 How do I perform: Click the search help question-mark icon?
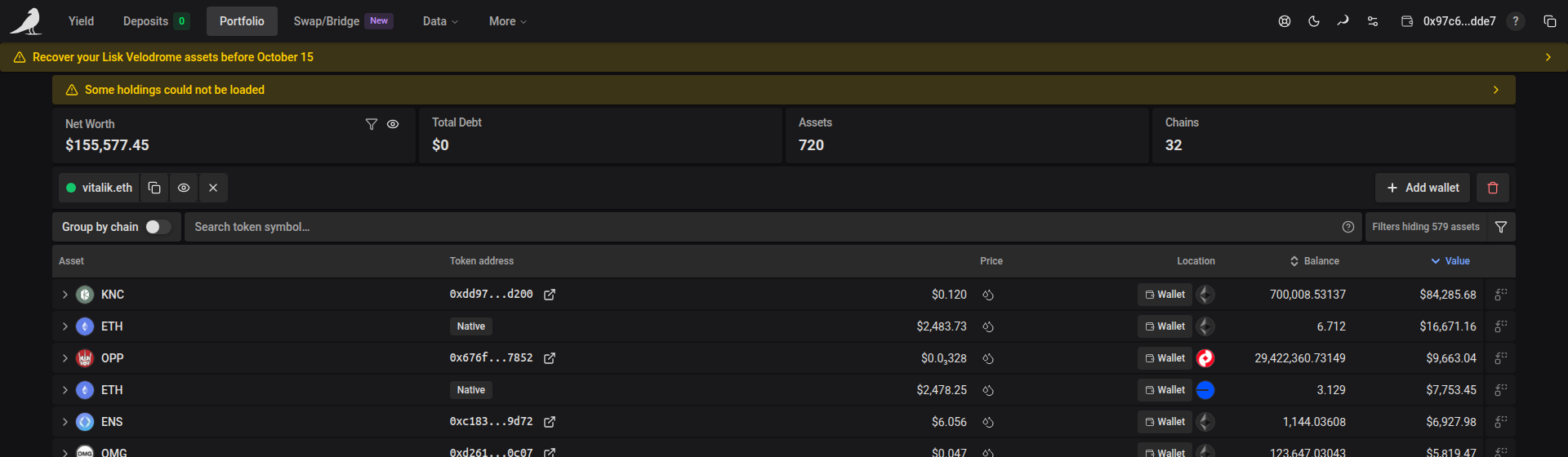1348,227
